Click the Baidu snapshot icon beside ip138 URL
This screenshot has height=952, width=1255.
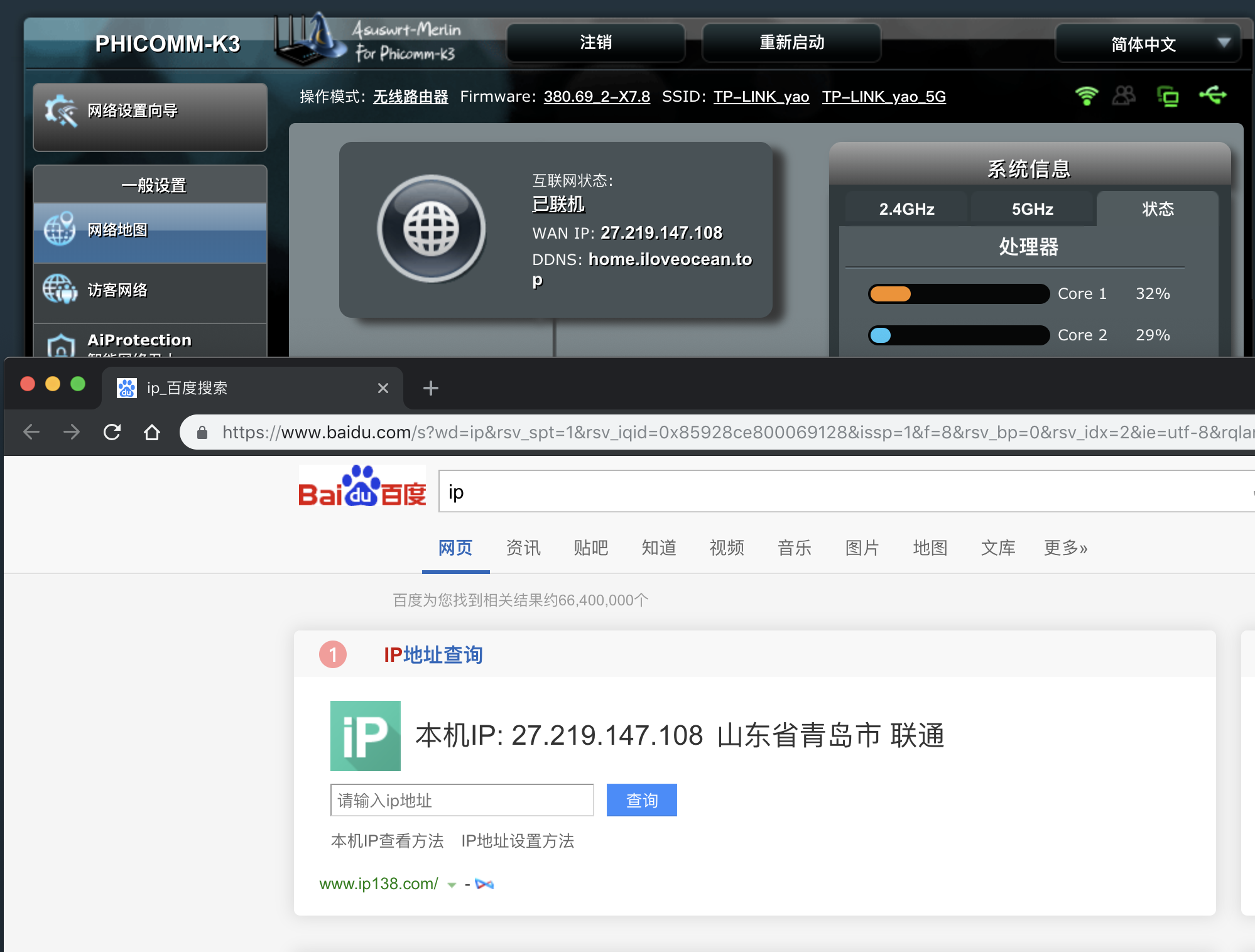click(484, 884)
